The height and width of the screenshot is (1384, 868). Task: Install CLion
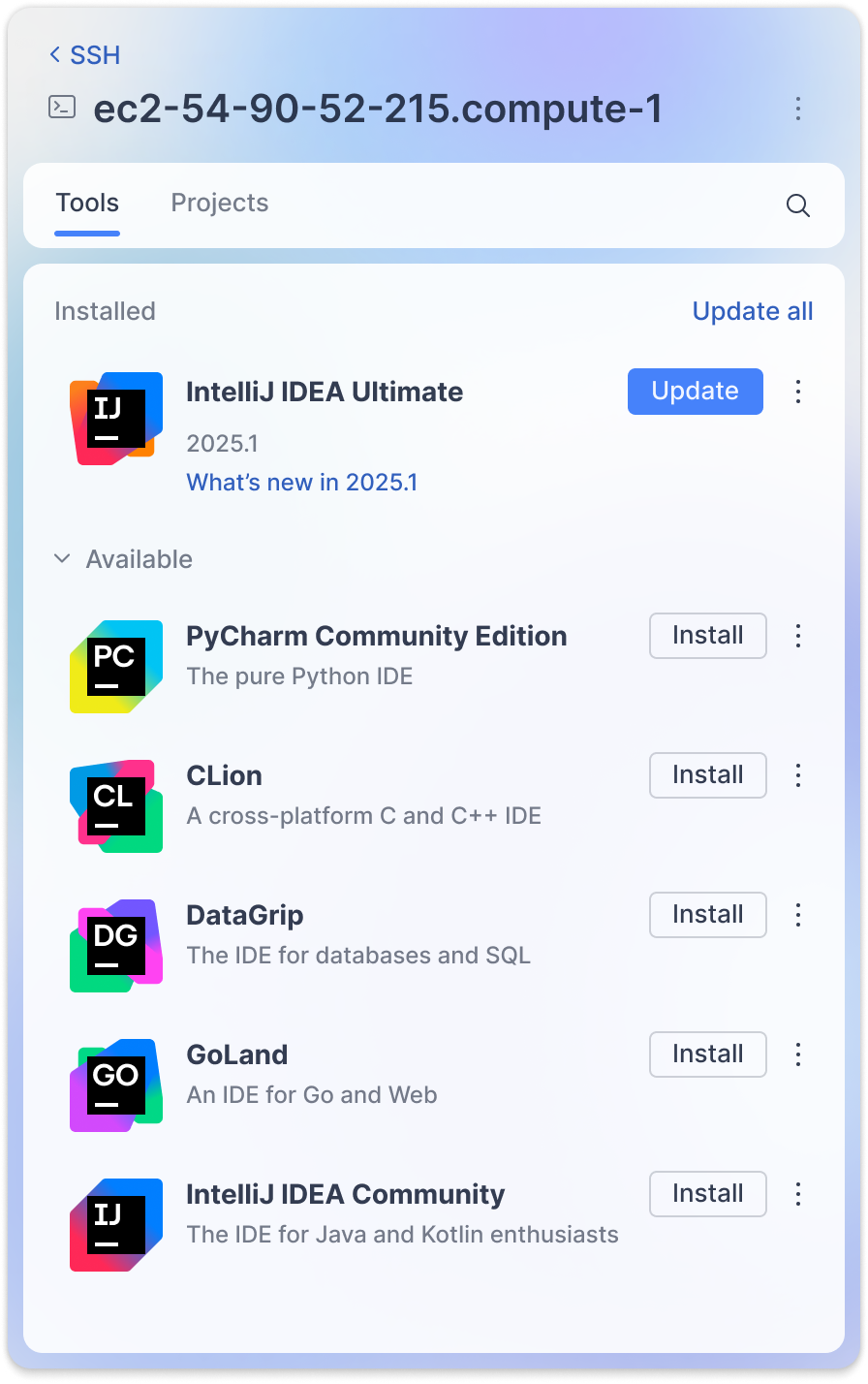click(x=708, y=775)
